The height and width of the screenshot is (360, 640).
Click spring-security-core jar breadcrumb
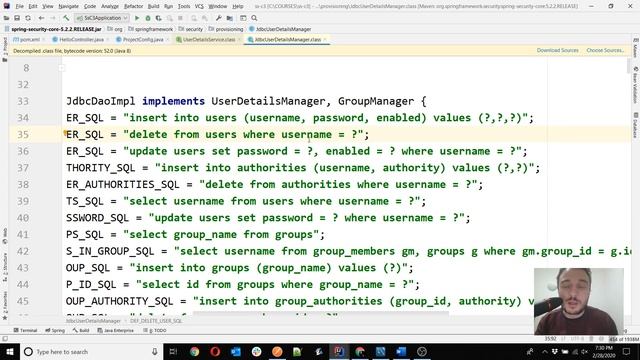point(56,29)
